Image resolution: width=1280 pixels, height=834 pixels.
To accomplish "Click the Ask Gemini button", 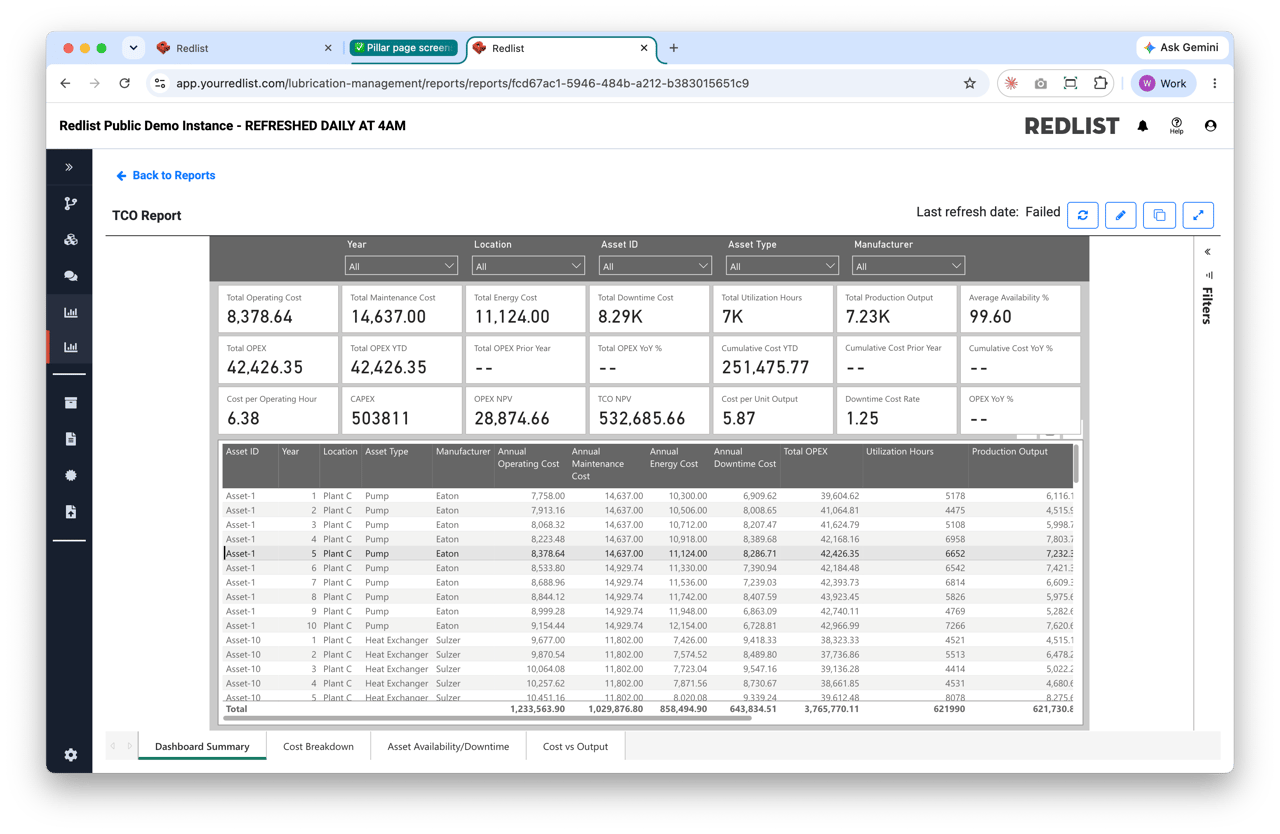I will click(x=1181, y=47).
